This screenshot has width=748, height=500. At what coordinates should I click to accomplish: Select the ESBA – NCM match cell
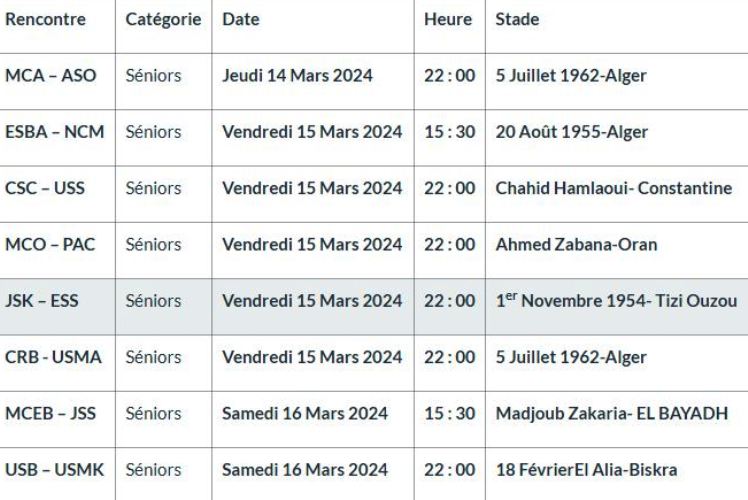54,132
